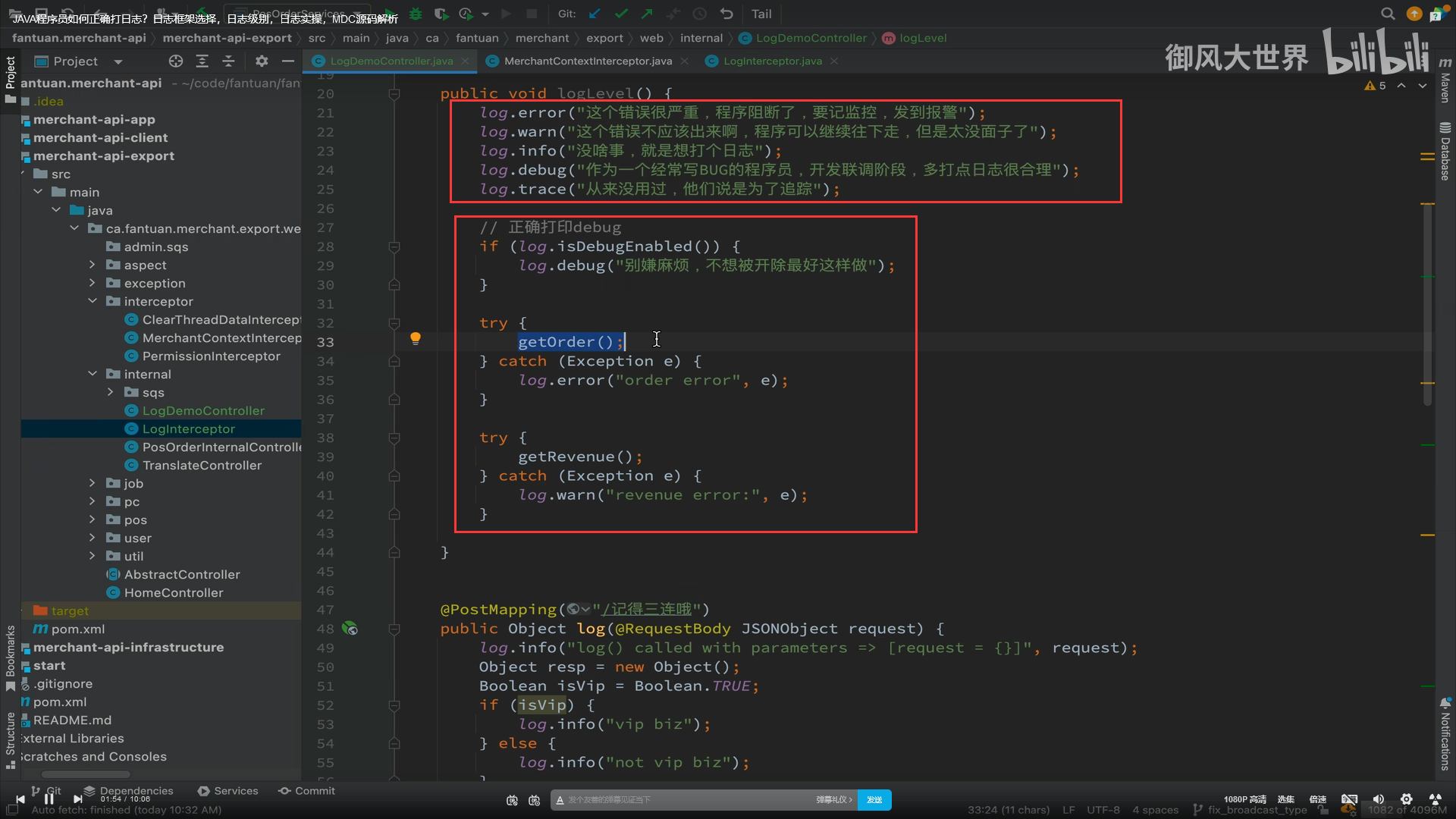This screenshot has height=819, width=1456.
Task: Click the Debug bug icon in toolbar
Action: click(x=416, y=14)
